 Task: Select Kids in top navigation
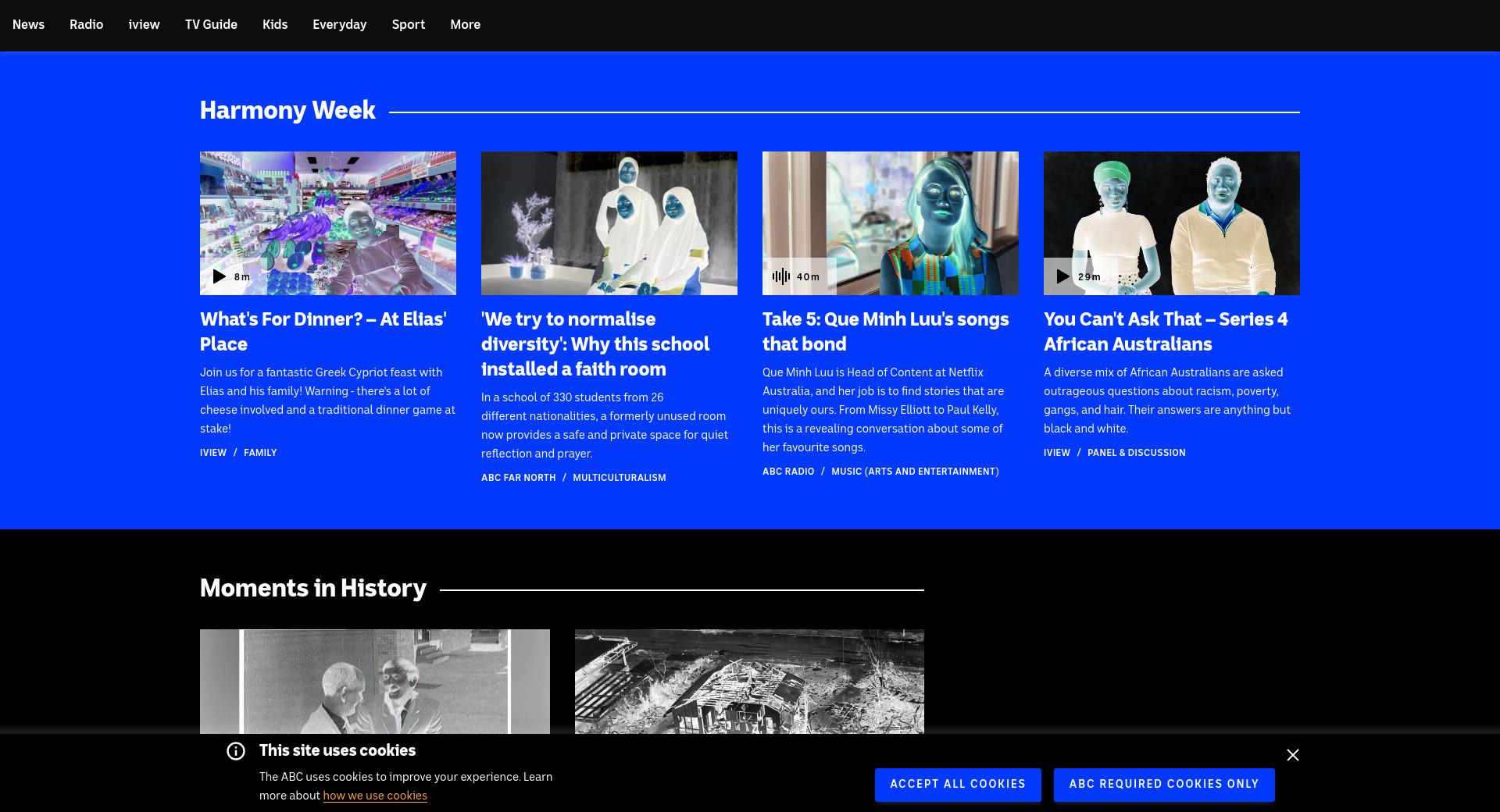(x=275, y=25)
